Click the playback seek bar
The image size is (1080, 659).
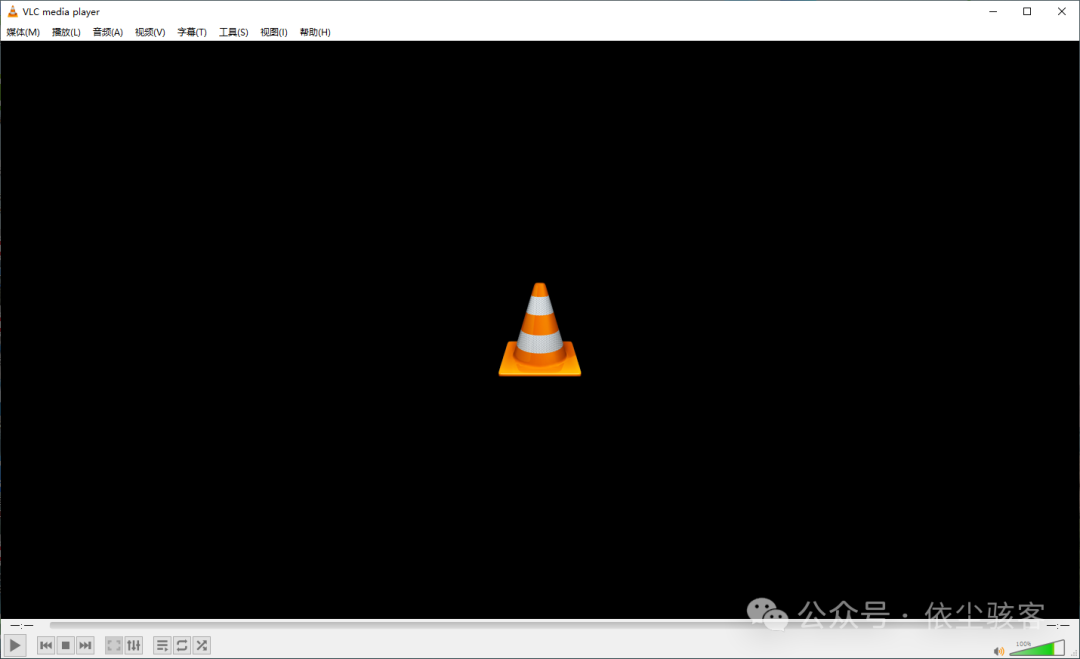click(x=540, y=625)
